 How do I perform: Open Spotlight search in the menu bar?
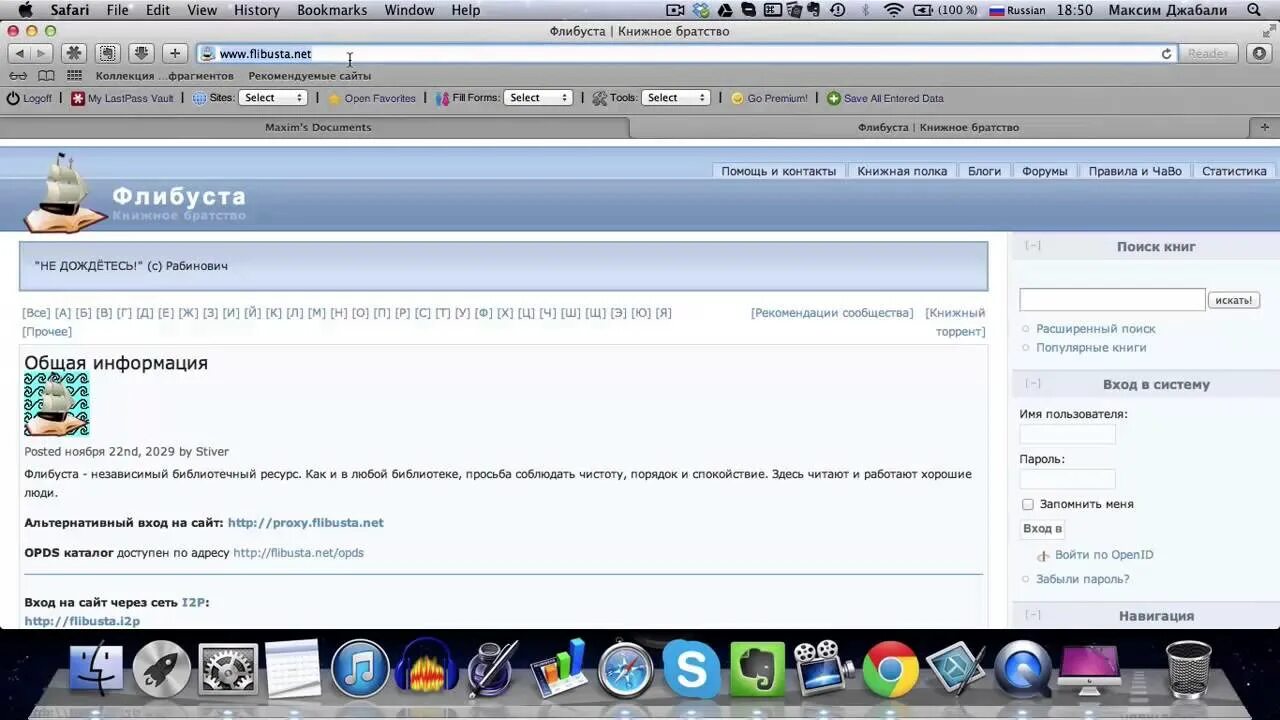1254,10
